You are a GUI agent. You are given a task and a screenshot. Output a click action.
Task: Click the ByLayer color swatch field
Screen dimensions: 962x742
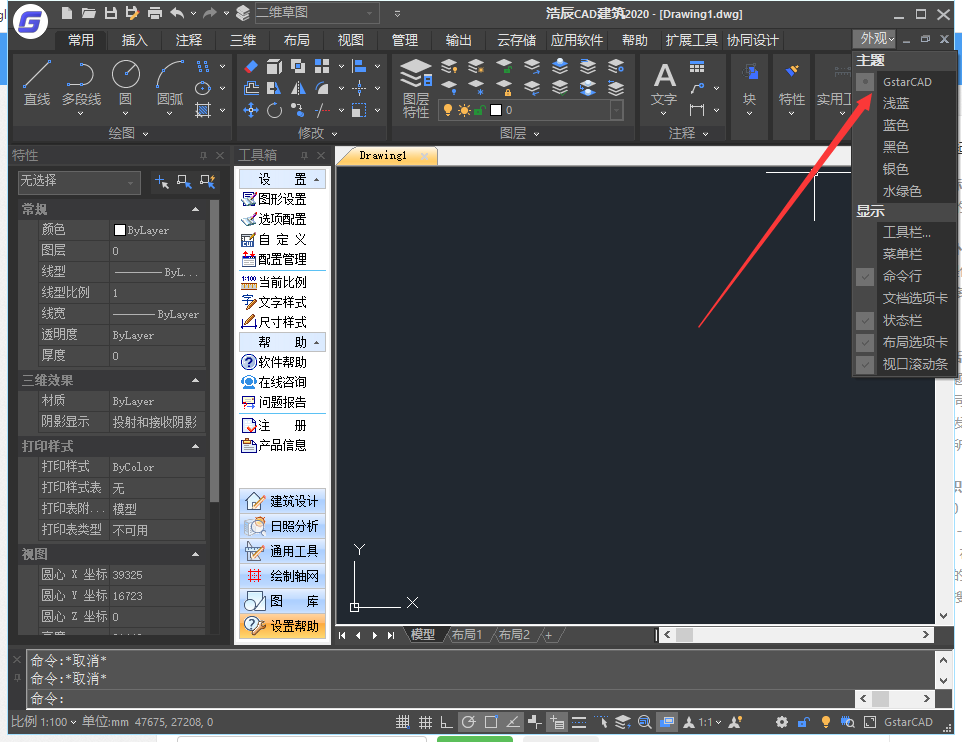156,230
